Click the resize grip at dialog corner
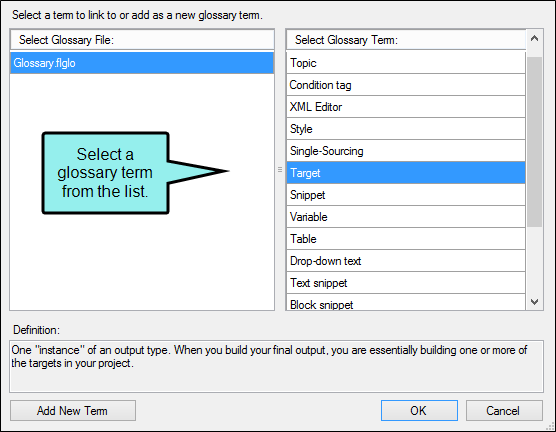 (x=551, y=427)
